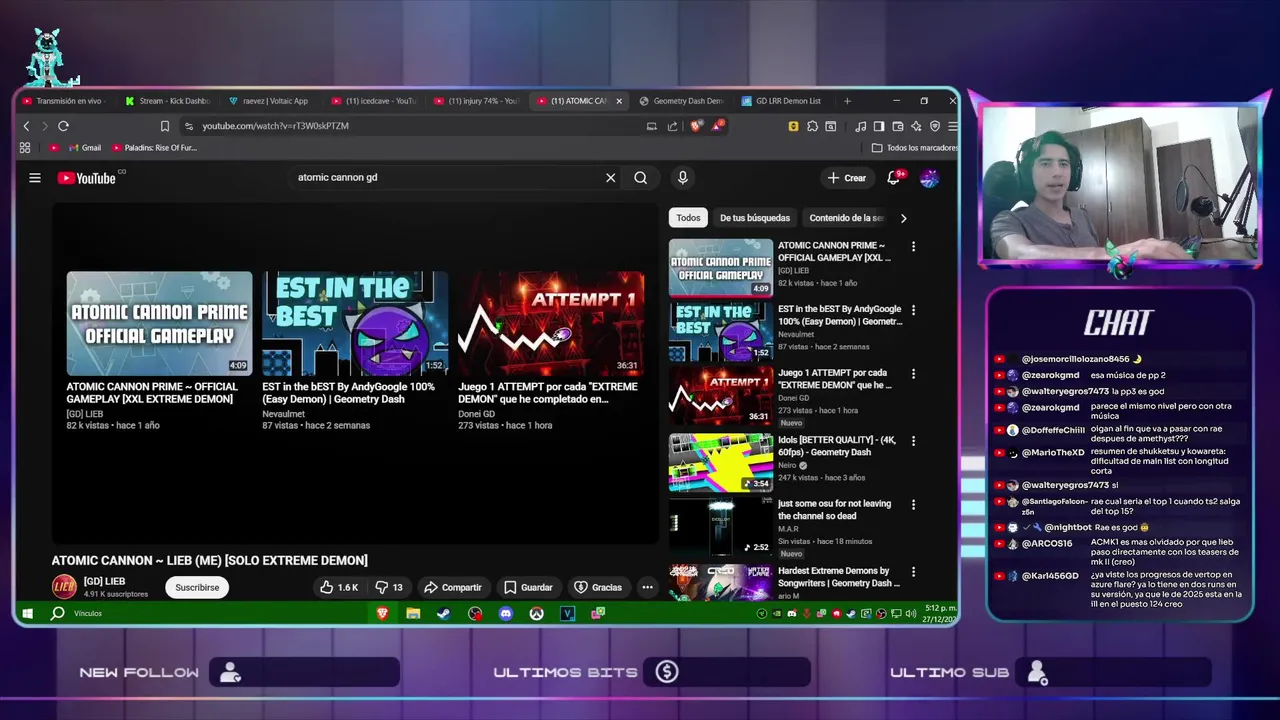Reload the page in the browser
The height and width of the screenshot is (720, 1280).
click(x=63, y=126)
